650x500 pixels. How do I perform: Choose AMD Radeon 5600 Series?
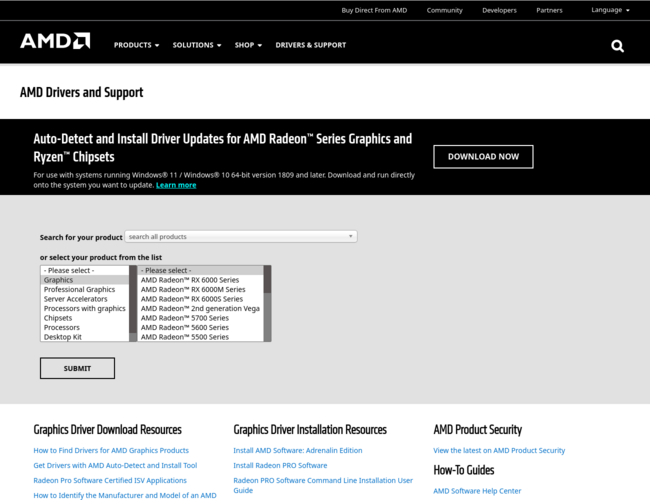[x=200, y=328]
